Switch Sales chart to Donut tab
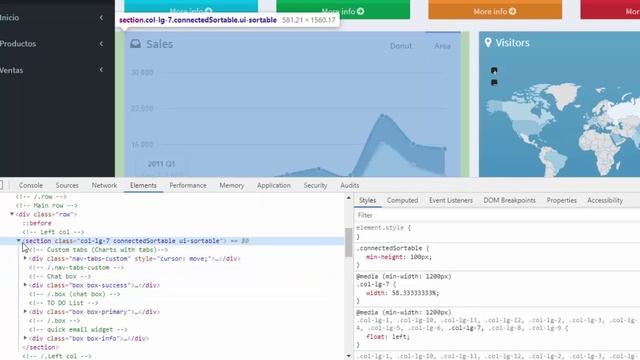Screen dimensions: 640x360 (x=401, y=46)
